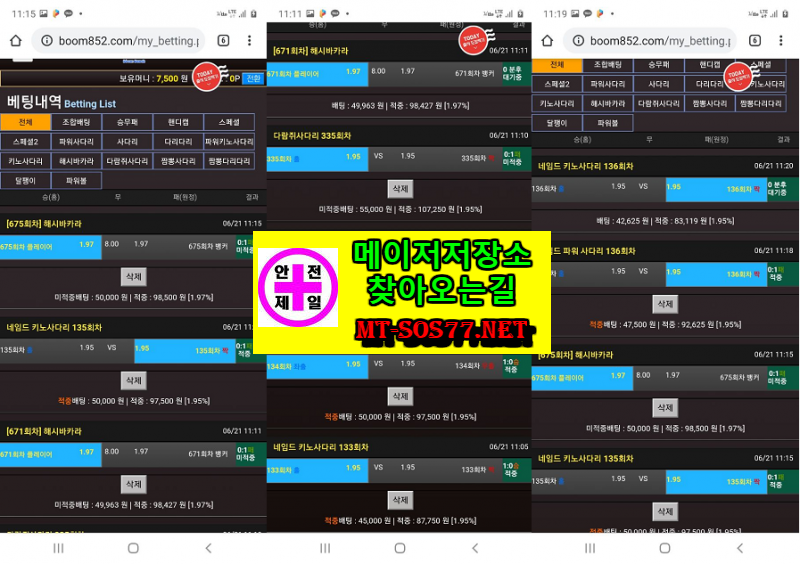This screenshot has height=564, width=800.
Task: Open the tab switcher in left phone browser
Action: (x=223, y=41)
